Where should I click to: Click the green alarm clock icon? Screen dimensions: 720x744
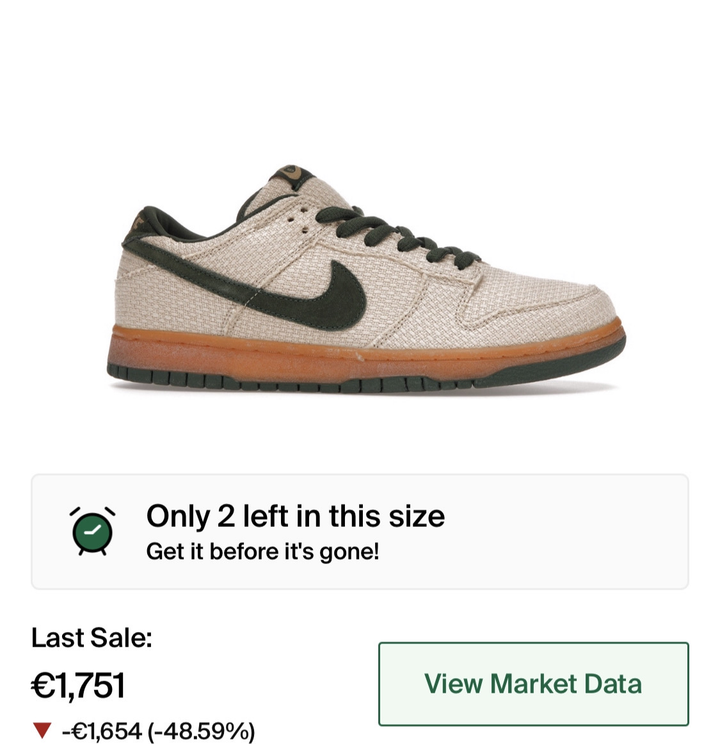pos(93,531)
